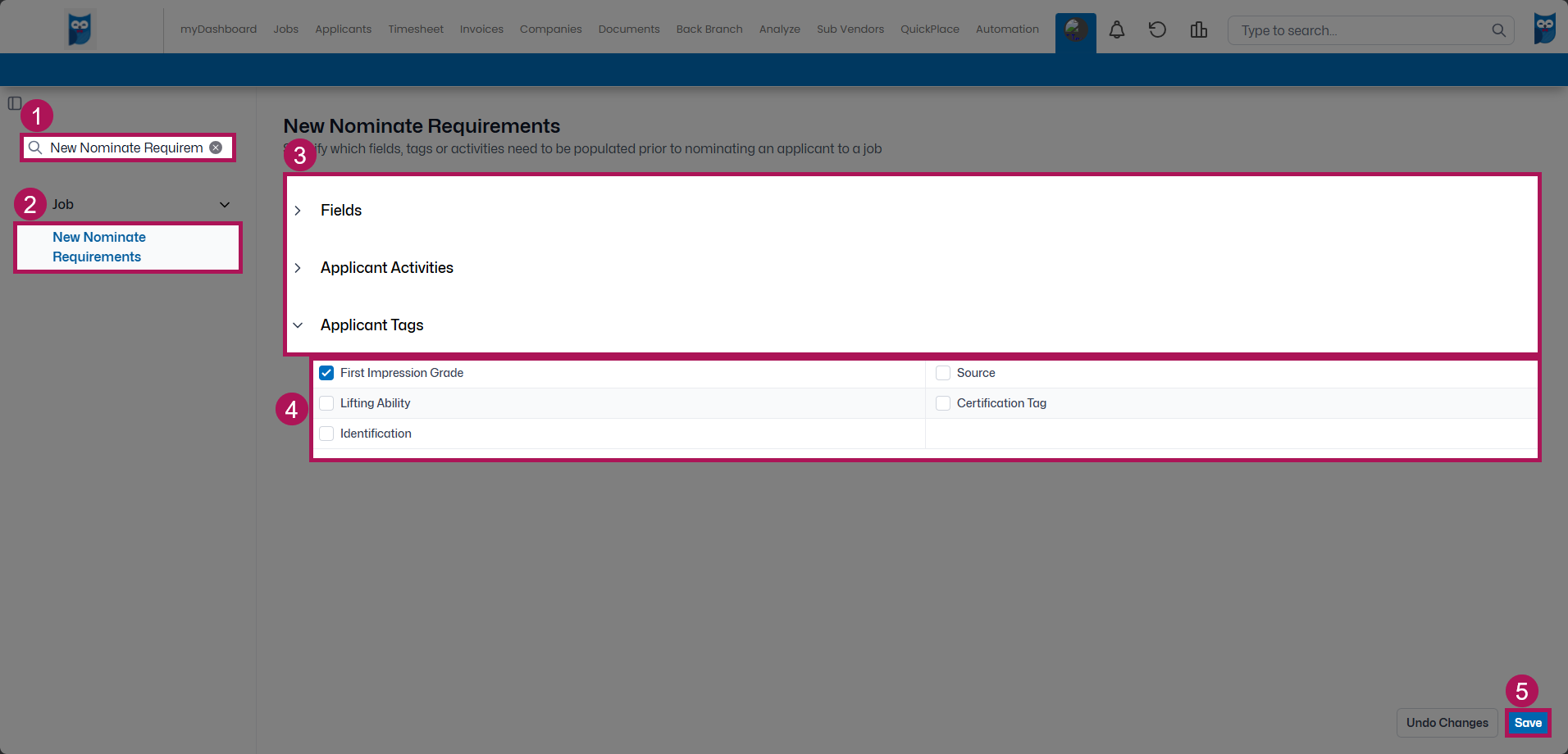
Task: Click the First Impression Grade label
Action: point(402,373)
